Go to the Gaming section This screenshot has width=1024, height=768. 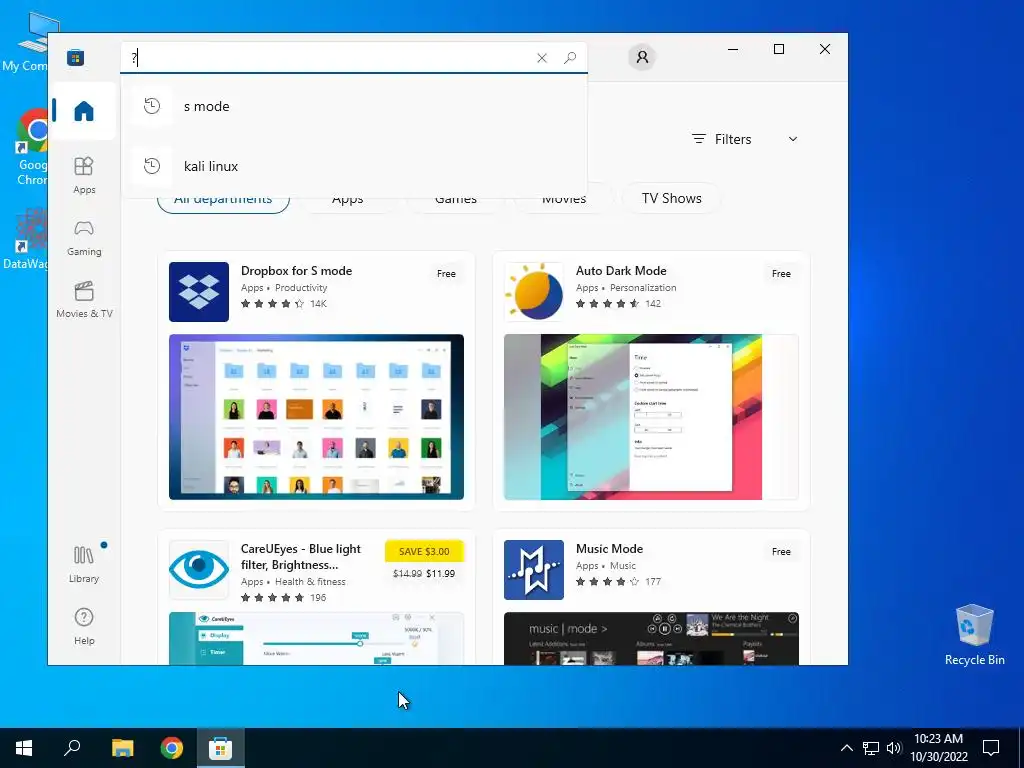(84, 238)
